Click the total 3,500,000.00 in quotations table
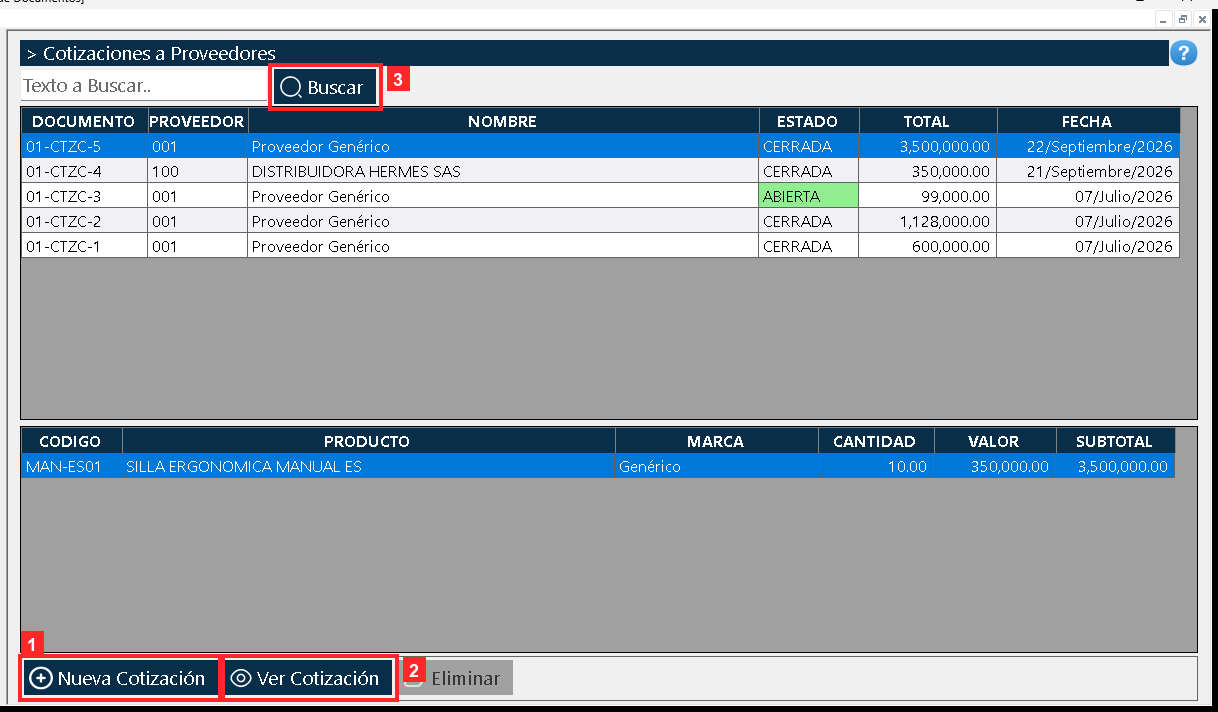The width and height of the screenshot is (1218, 712). tap(927, 146)
